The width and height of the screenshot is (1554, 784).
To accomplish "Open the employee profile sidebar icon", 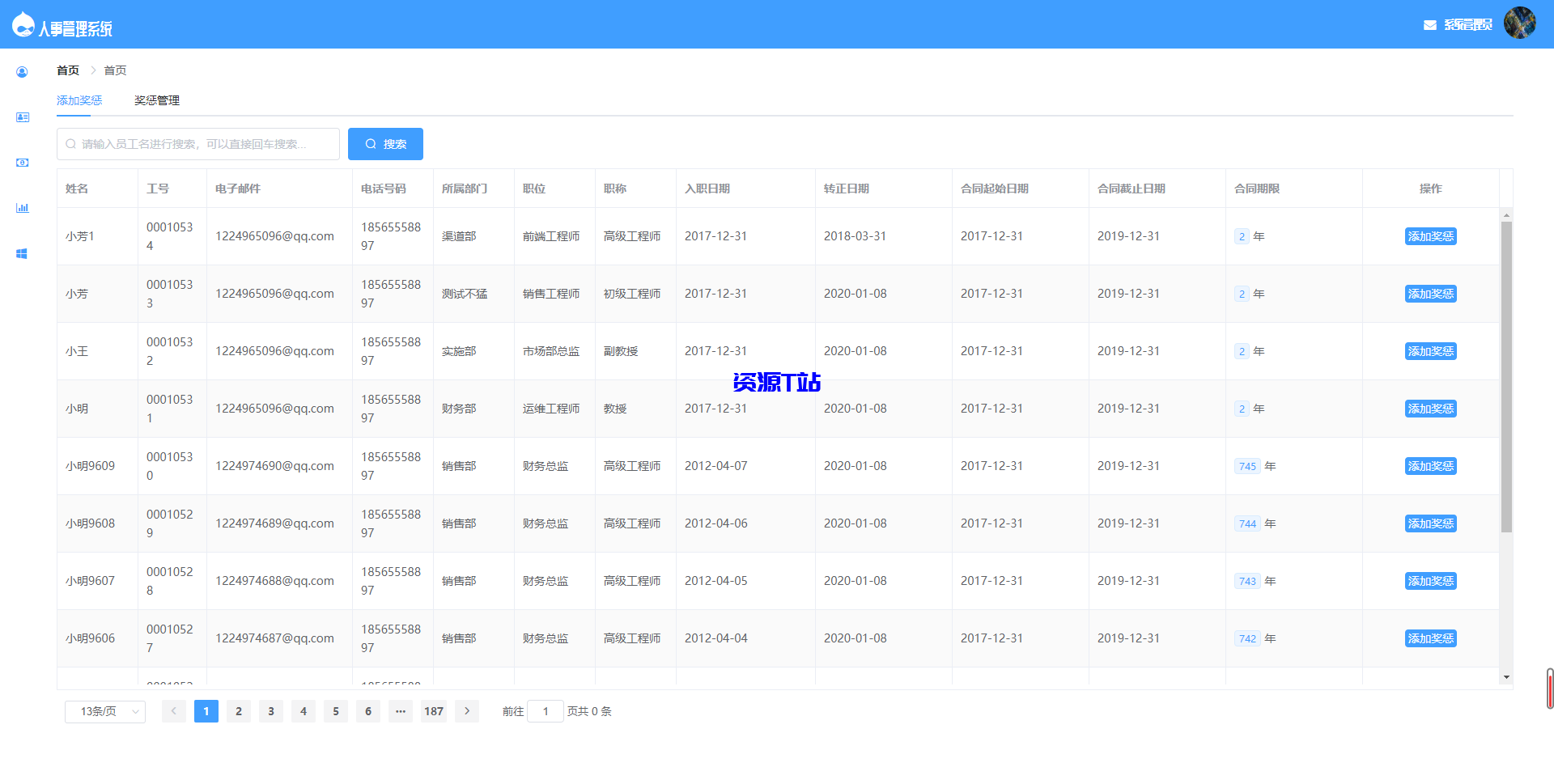I will 22,72.
